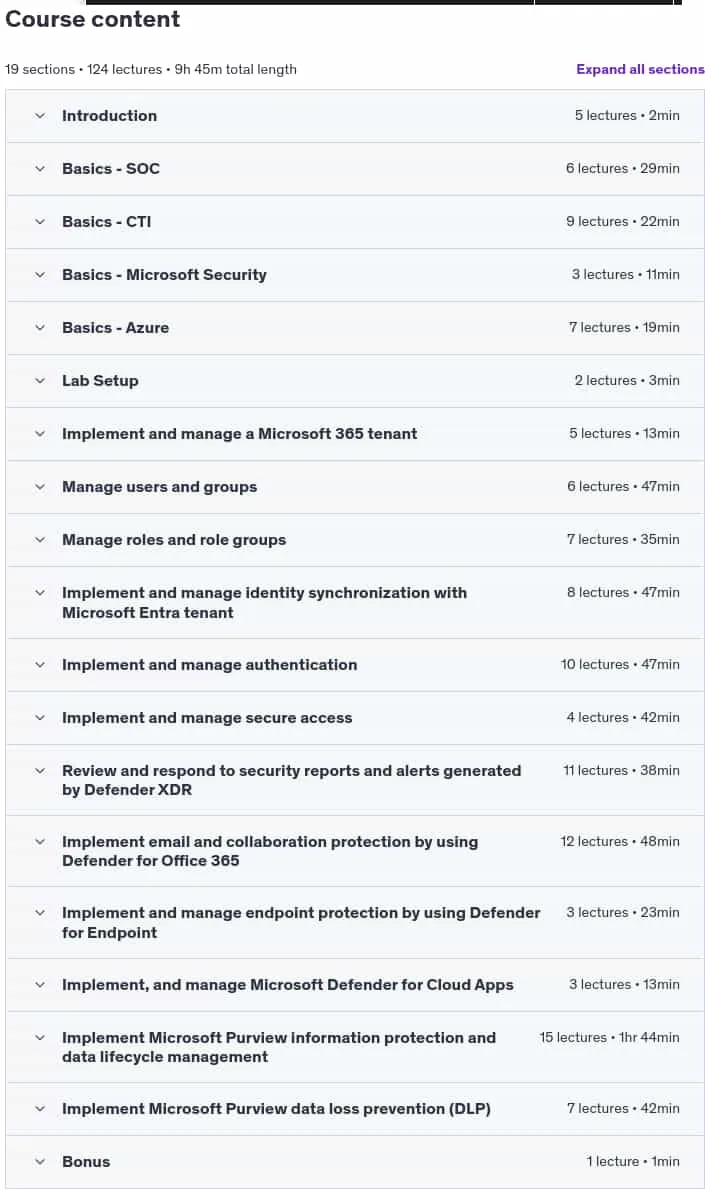
Task: Expand Purview data loss prevention (DLP) chevron
Action: tap(40, 1109)
